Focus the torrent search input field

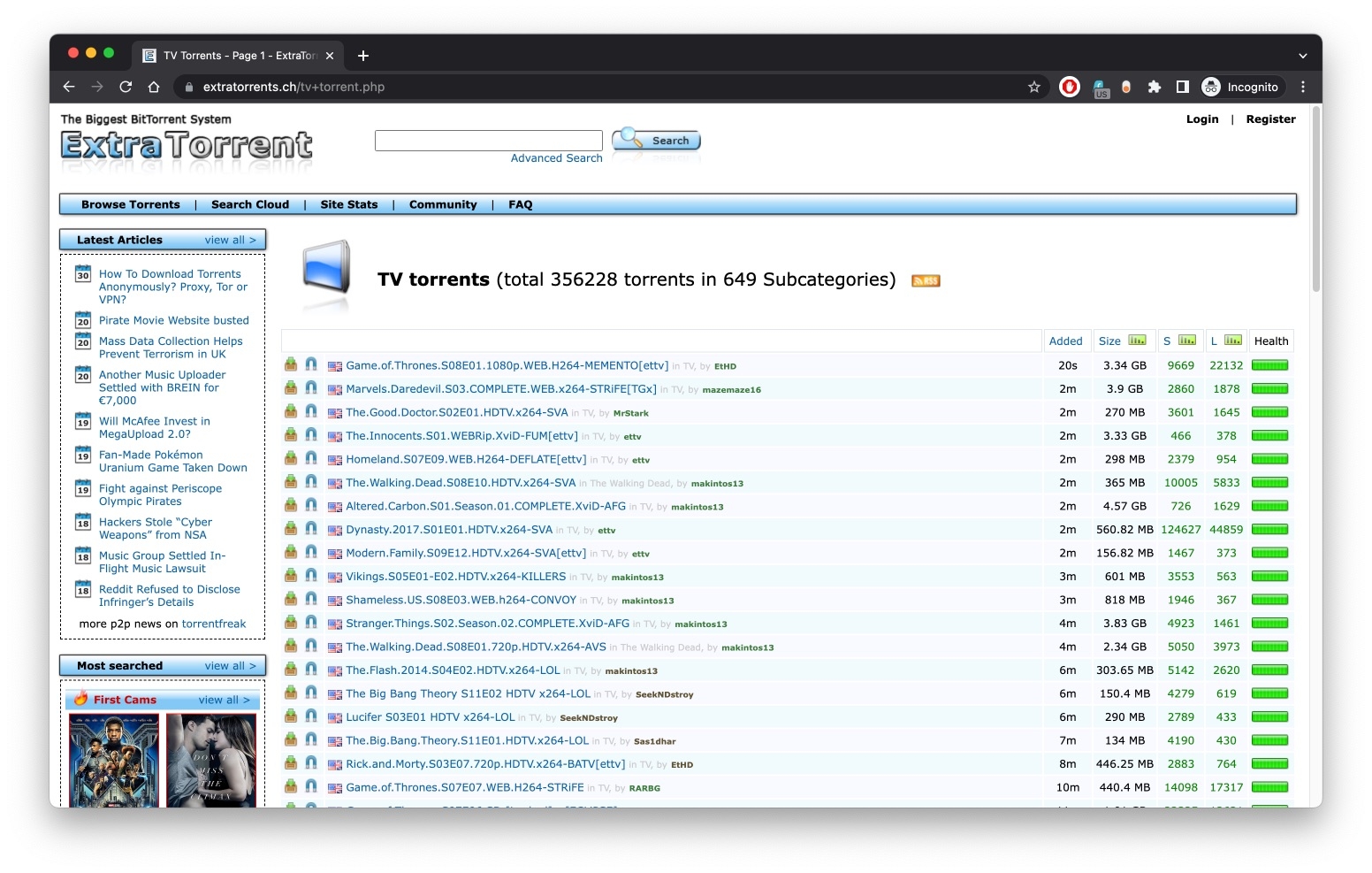point(489,141)
